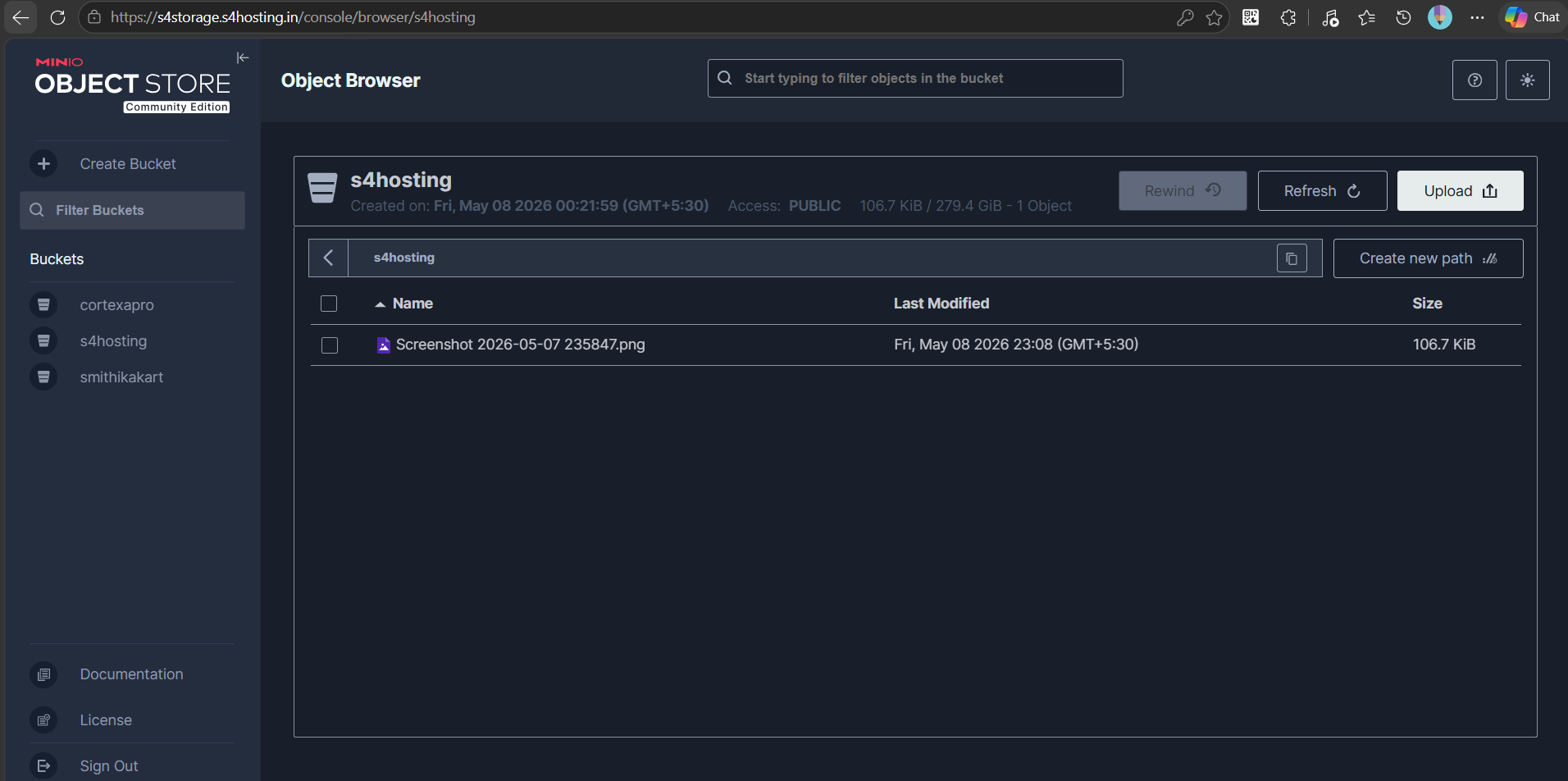Click the cortexapro bucket icon
This screenshot has width=1568, height=781.
click(43, 305)
